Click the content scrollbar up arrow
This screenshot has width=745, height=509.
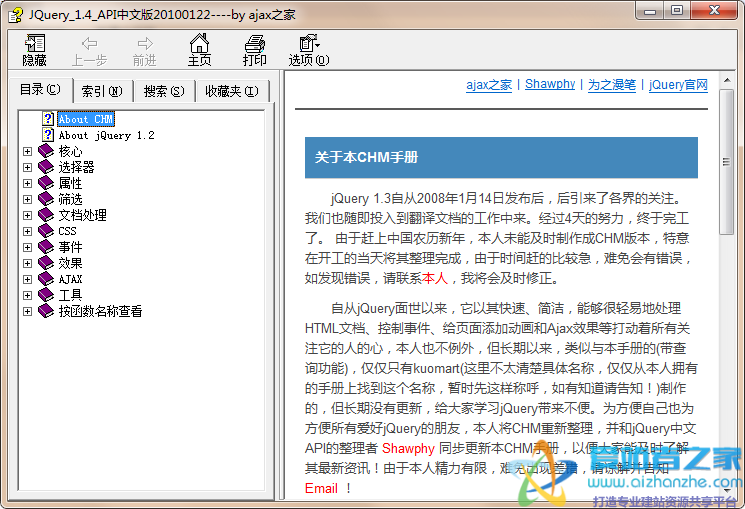tap(726, 80)
